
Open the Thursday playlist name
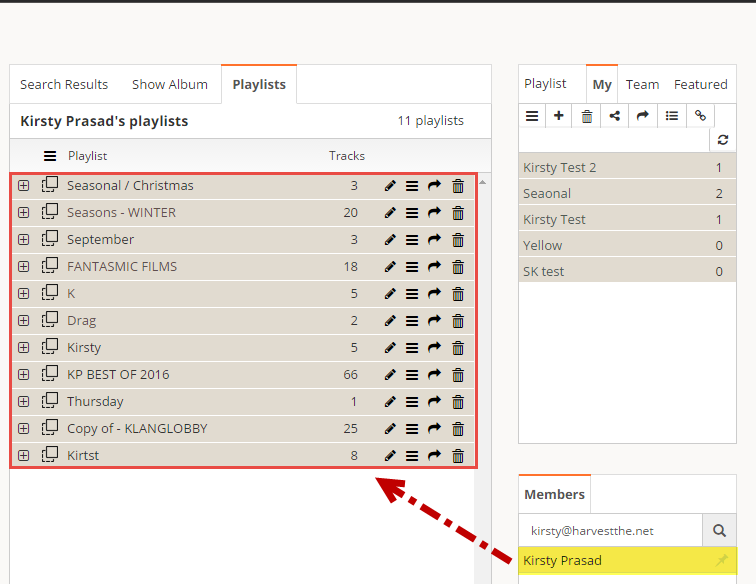95,402
